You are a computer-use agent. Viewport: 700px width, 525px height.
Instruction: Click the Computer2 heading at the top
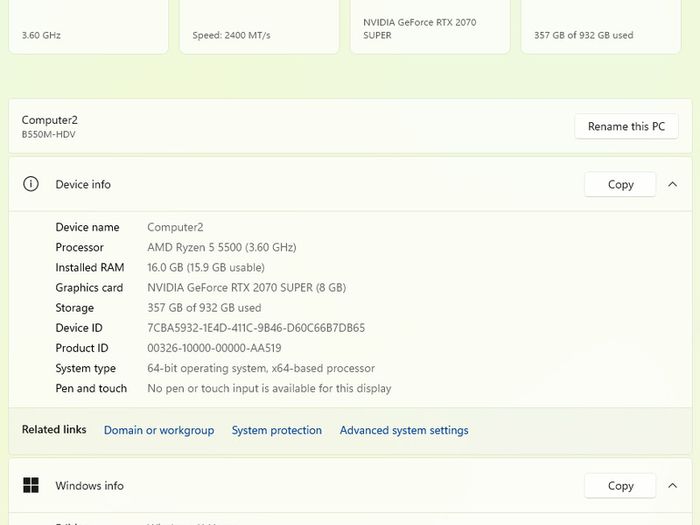point(50,120)
